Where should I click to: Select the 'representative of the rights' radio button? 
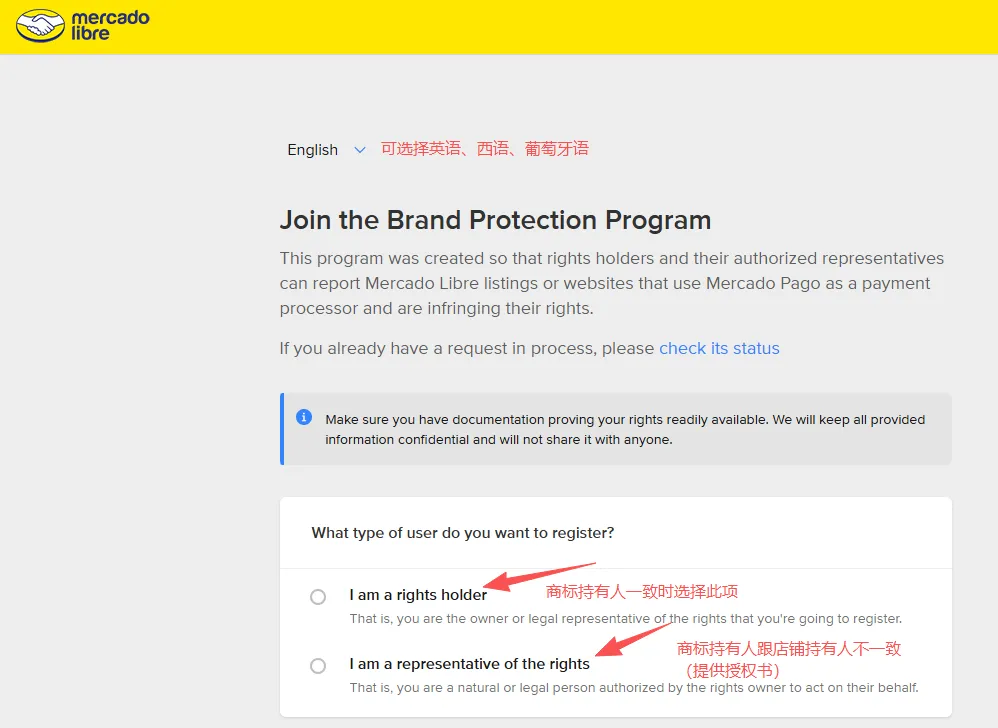click(x=318, y=666)
